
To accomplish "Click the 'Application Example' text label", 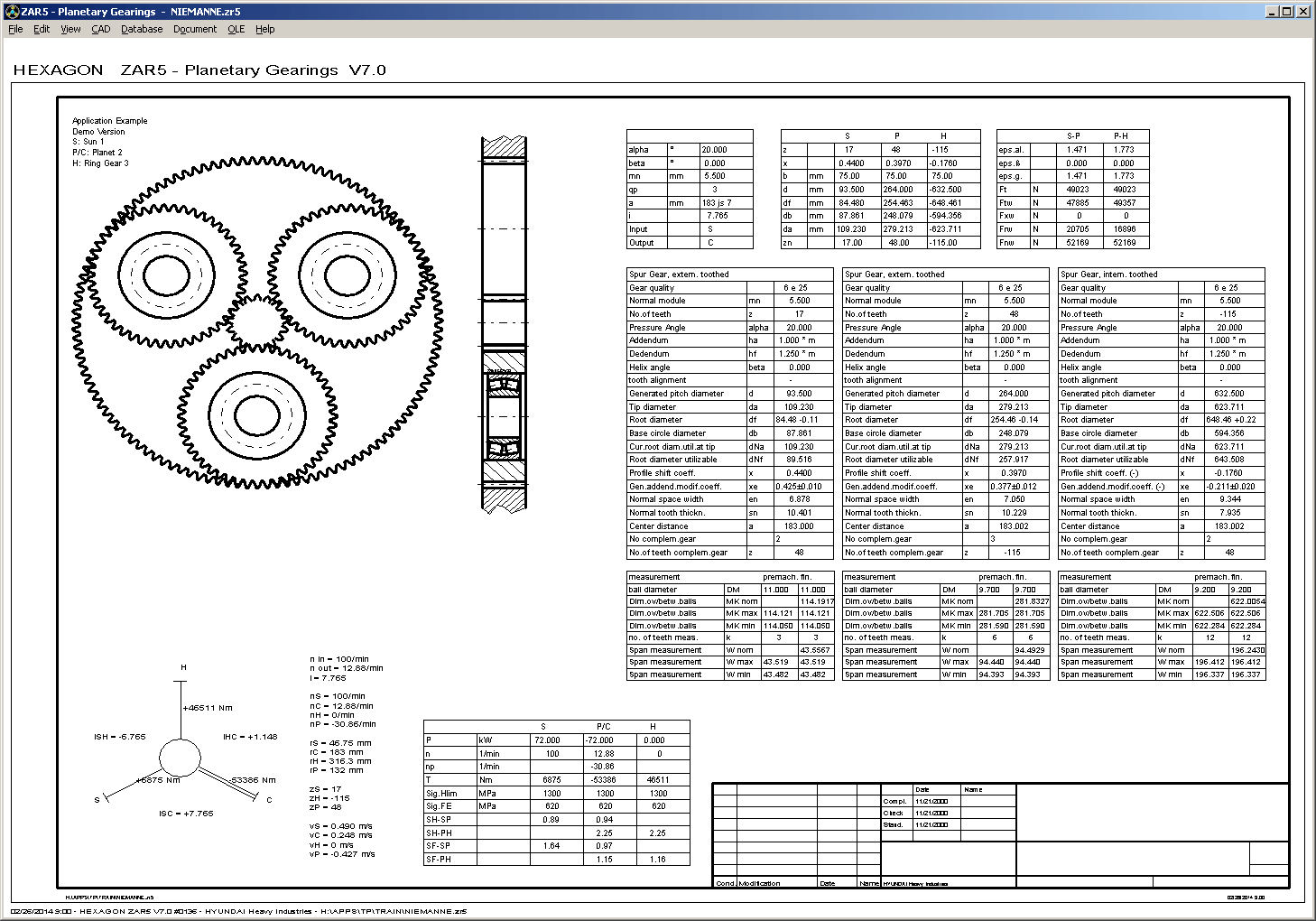I will (x=109, y=121).
